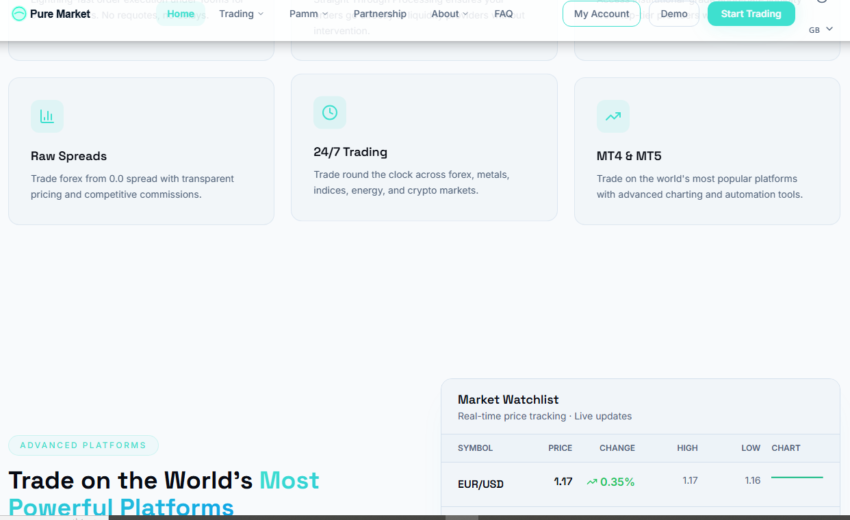
Task: Click the SYMBOL column header
Action: 475,448
